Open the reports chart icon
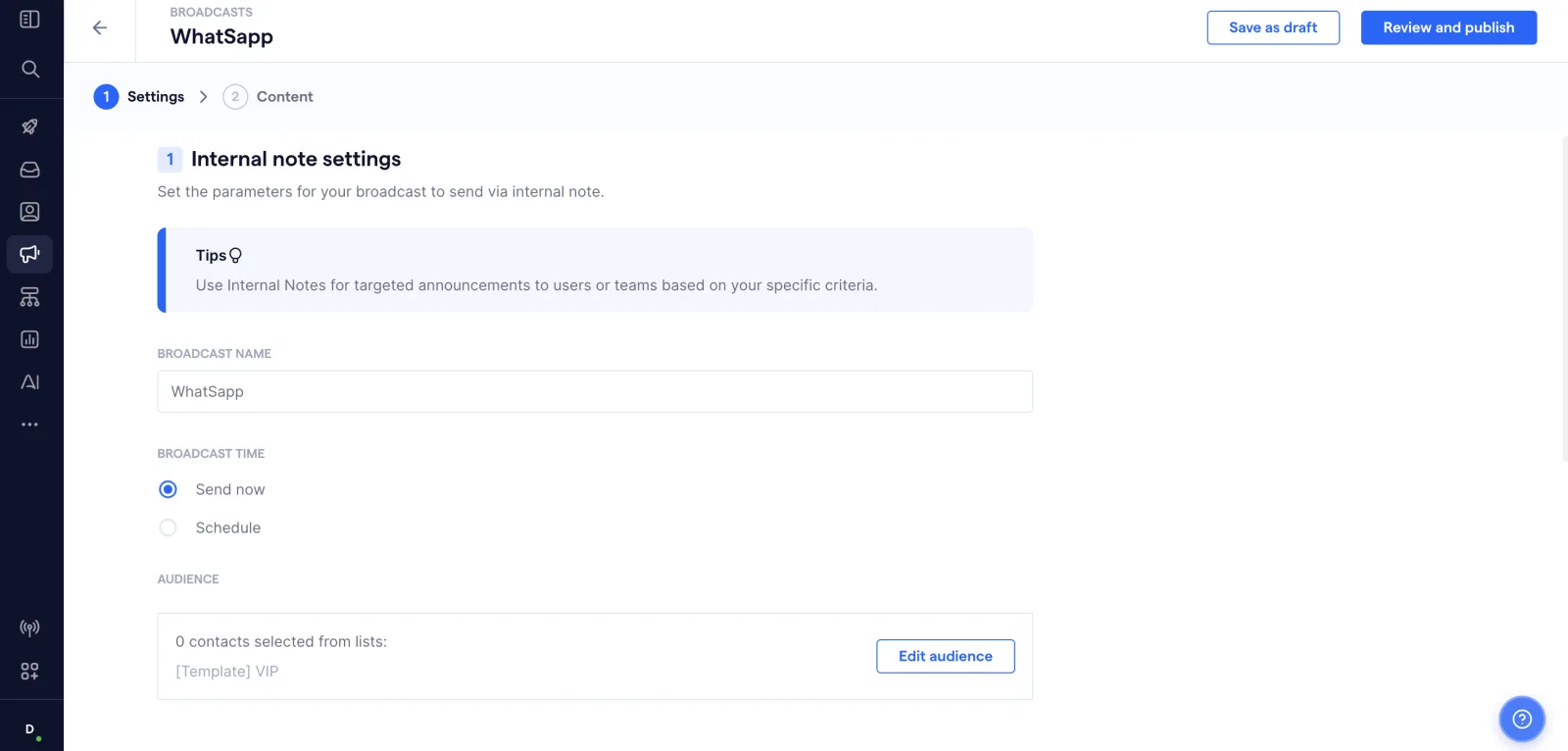The image size is (1568, 751). pos(30,339)
